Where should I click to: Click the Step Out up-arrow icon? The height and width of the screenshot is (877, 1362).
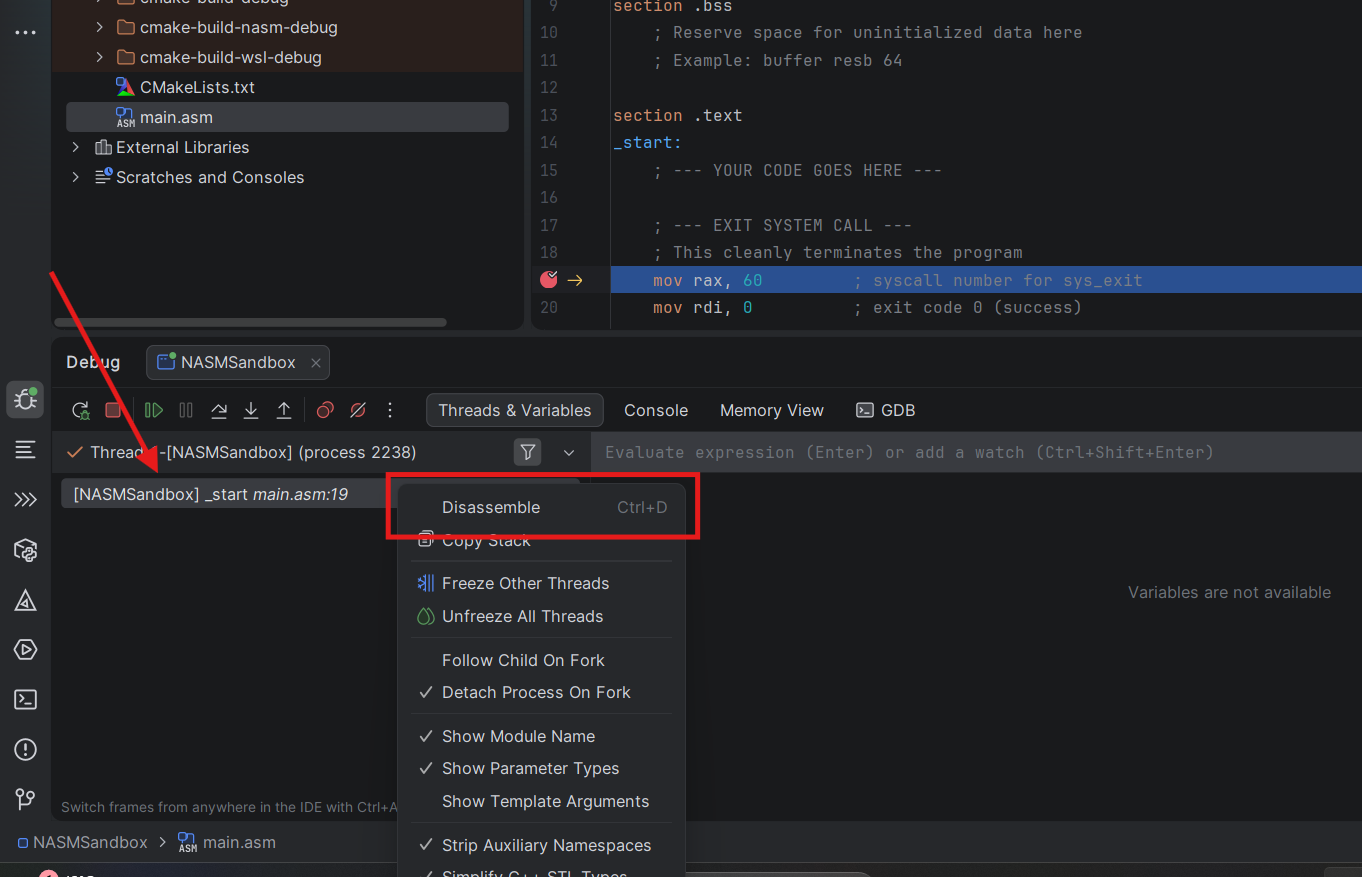tap(284, 410)
